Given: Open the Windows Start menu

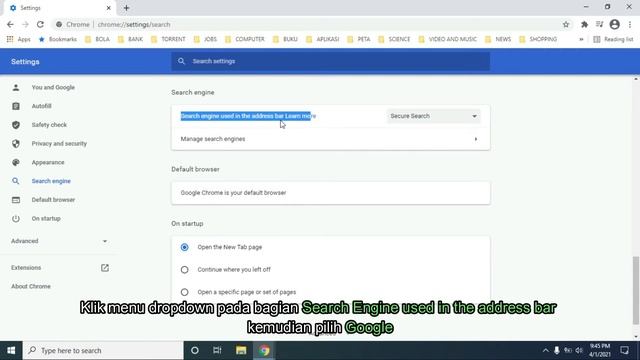Looking at the screenshot, I should [11, 351].
